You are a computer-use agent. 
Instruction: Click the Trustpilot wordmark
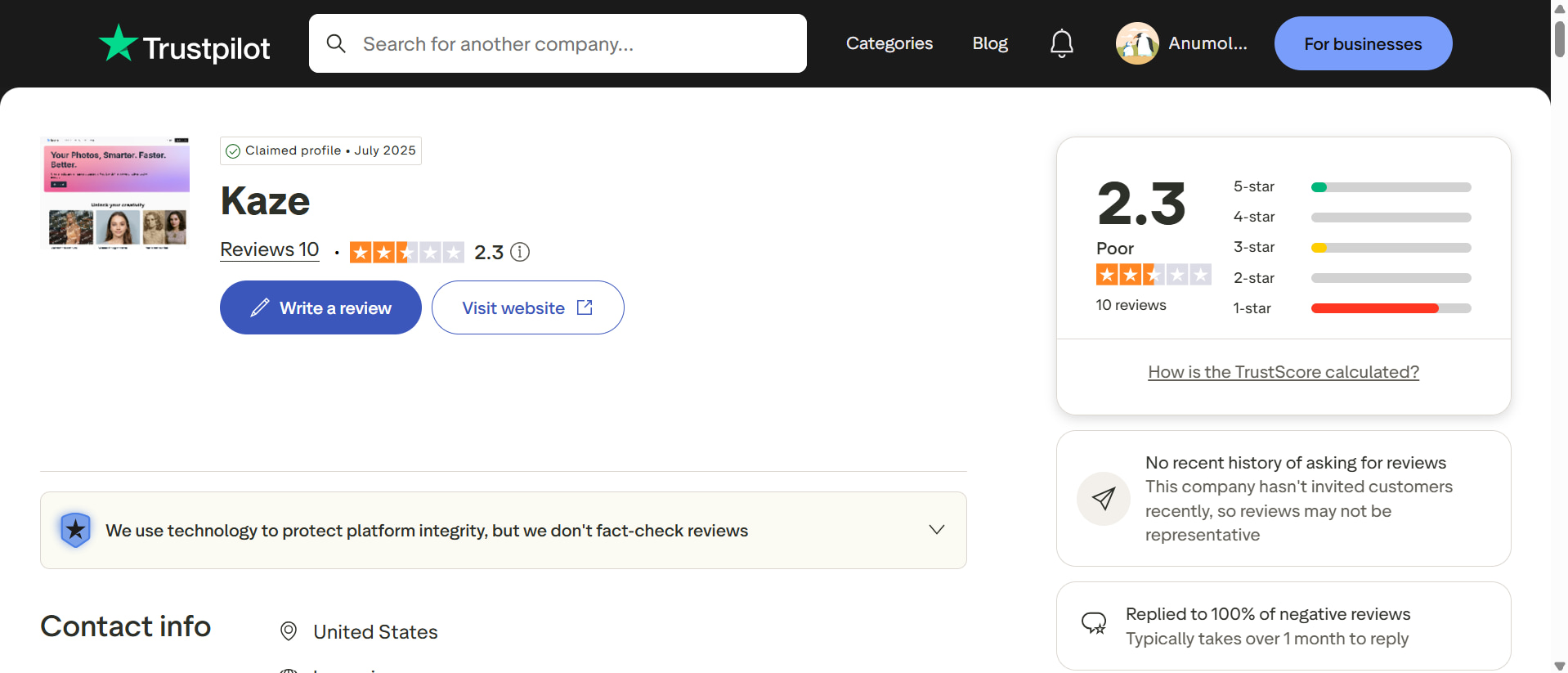pyautogui.click(x=207, y=48)
